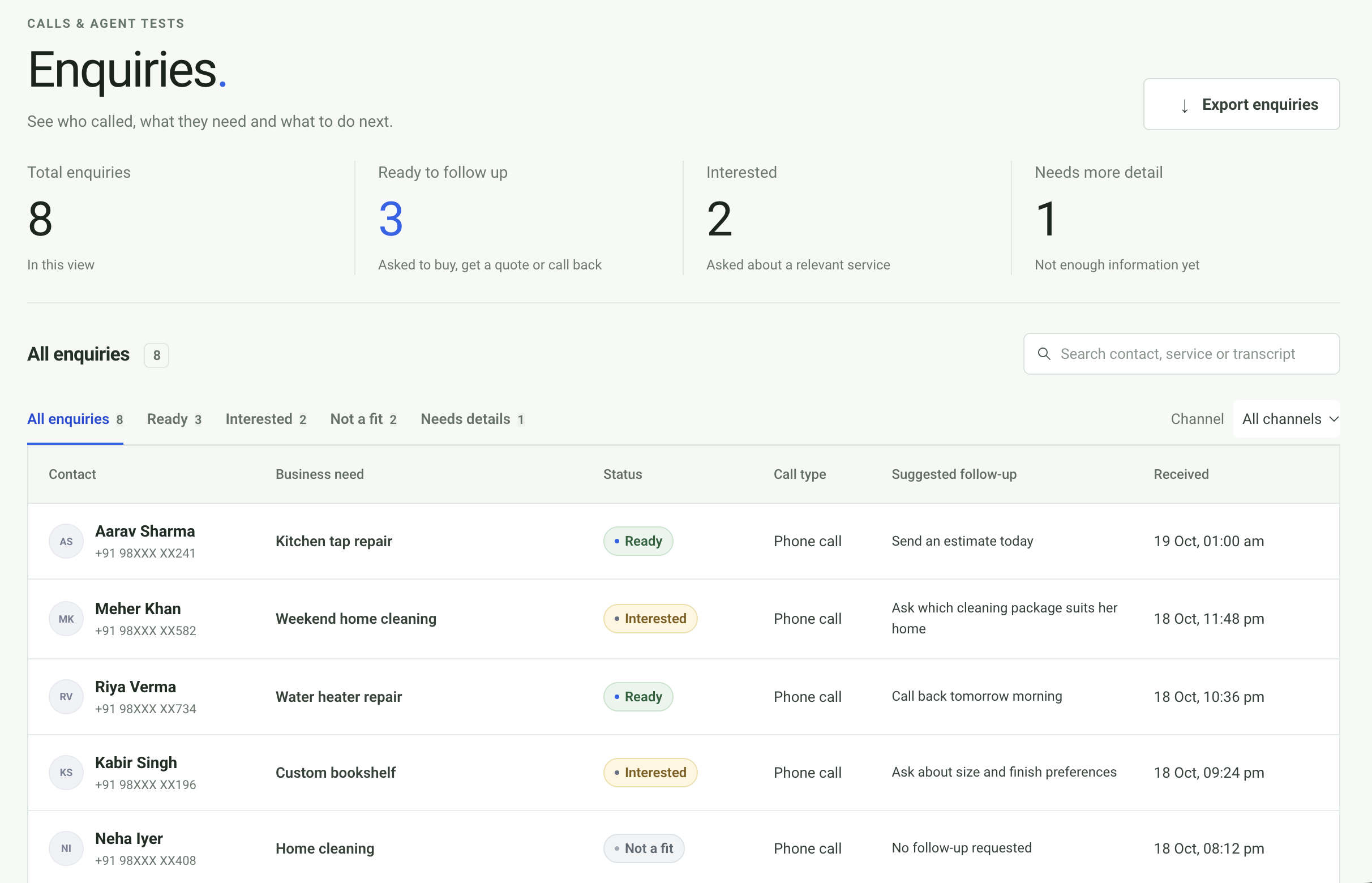The image size is (1372, 883).
Task: Switch to the Interested tab
Action: click(x=266, y=419)
